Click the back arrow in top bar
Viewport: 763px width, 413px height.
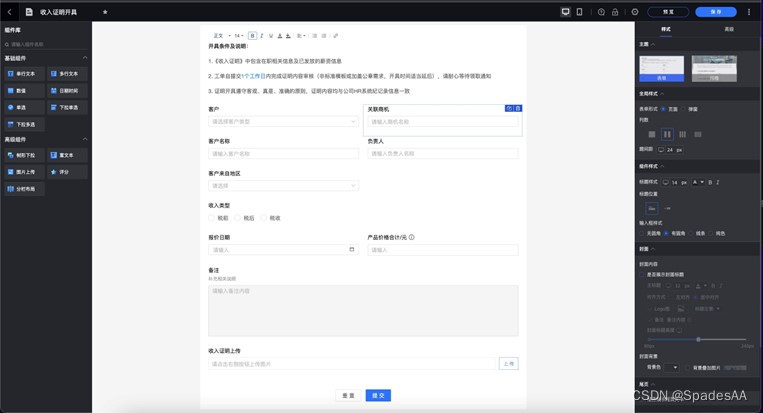(x=9, y=12)
